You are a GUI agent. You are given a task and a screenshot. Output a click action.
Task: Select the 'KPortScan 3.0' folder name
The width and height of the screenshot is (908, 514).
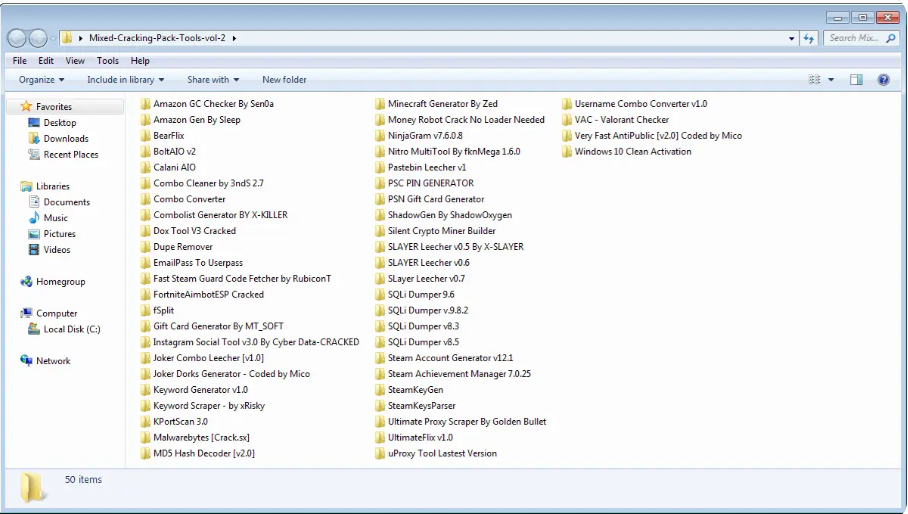[x=180, y=422]
